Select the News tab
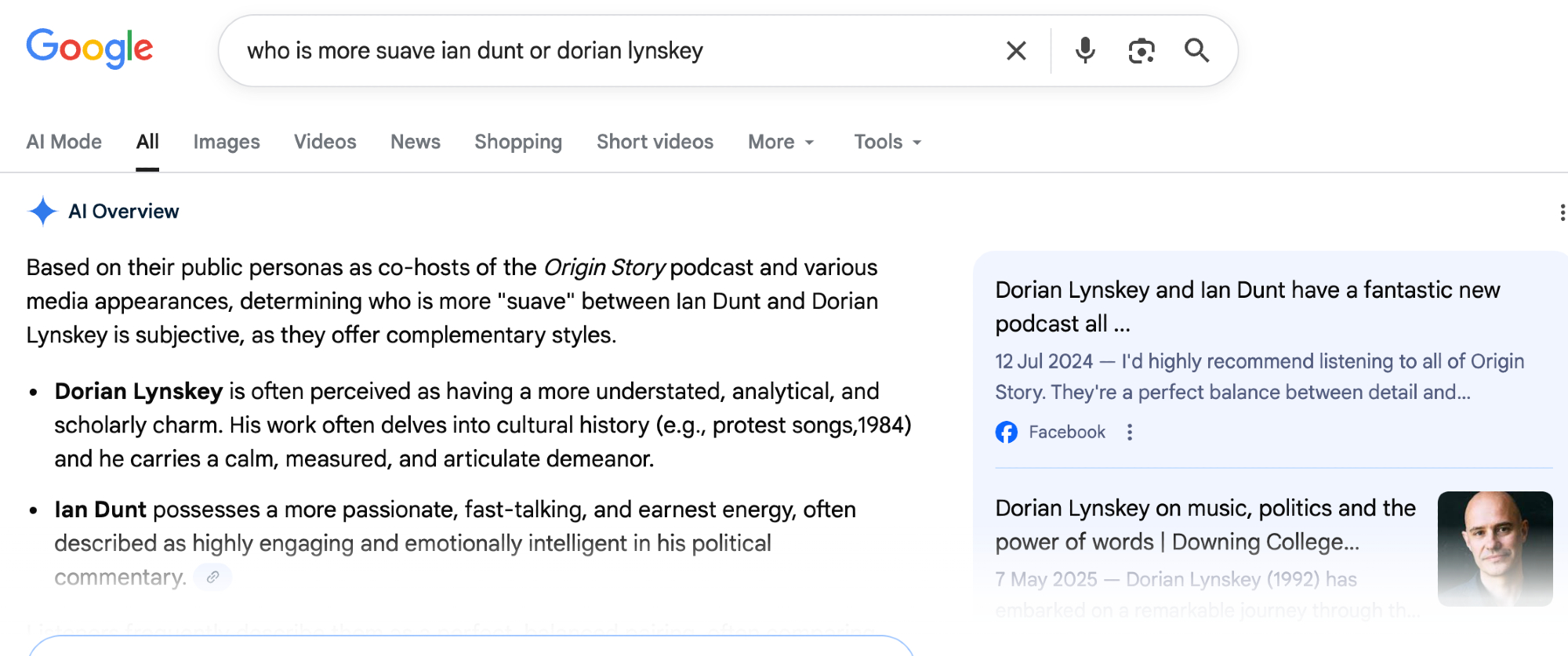1568x656 pixels. pos(416,142)
